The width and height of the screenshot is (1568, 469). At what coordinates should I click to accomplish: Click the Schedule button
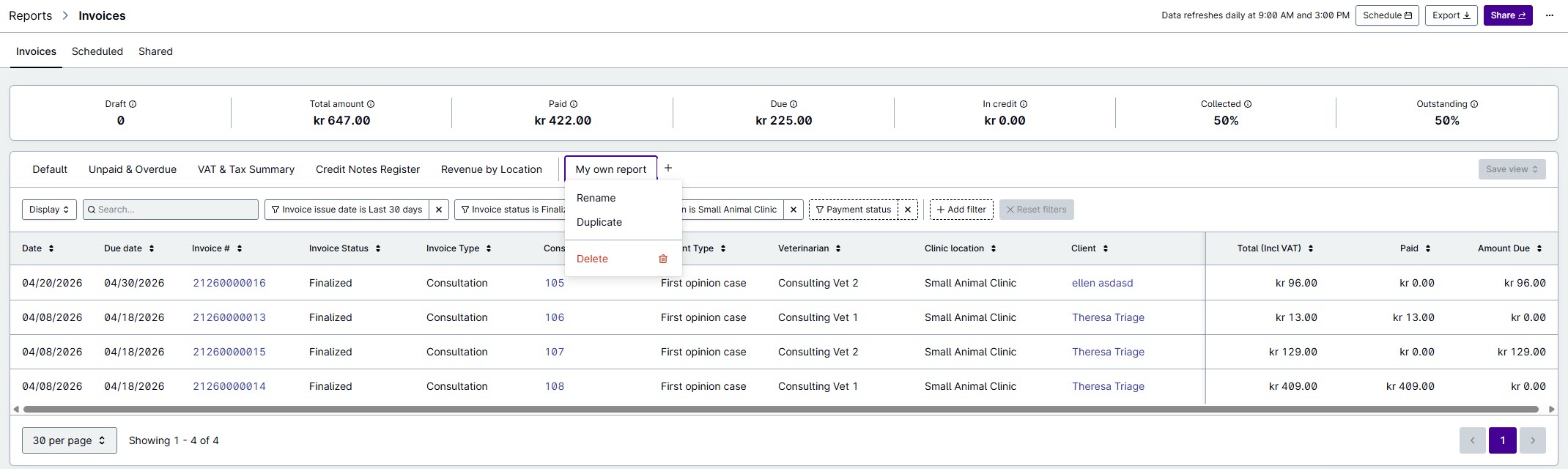pyautogui.click(x=1387, y=15)
